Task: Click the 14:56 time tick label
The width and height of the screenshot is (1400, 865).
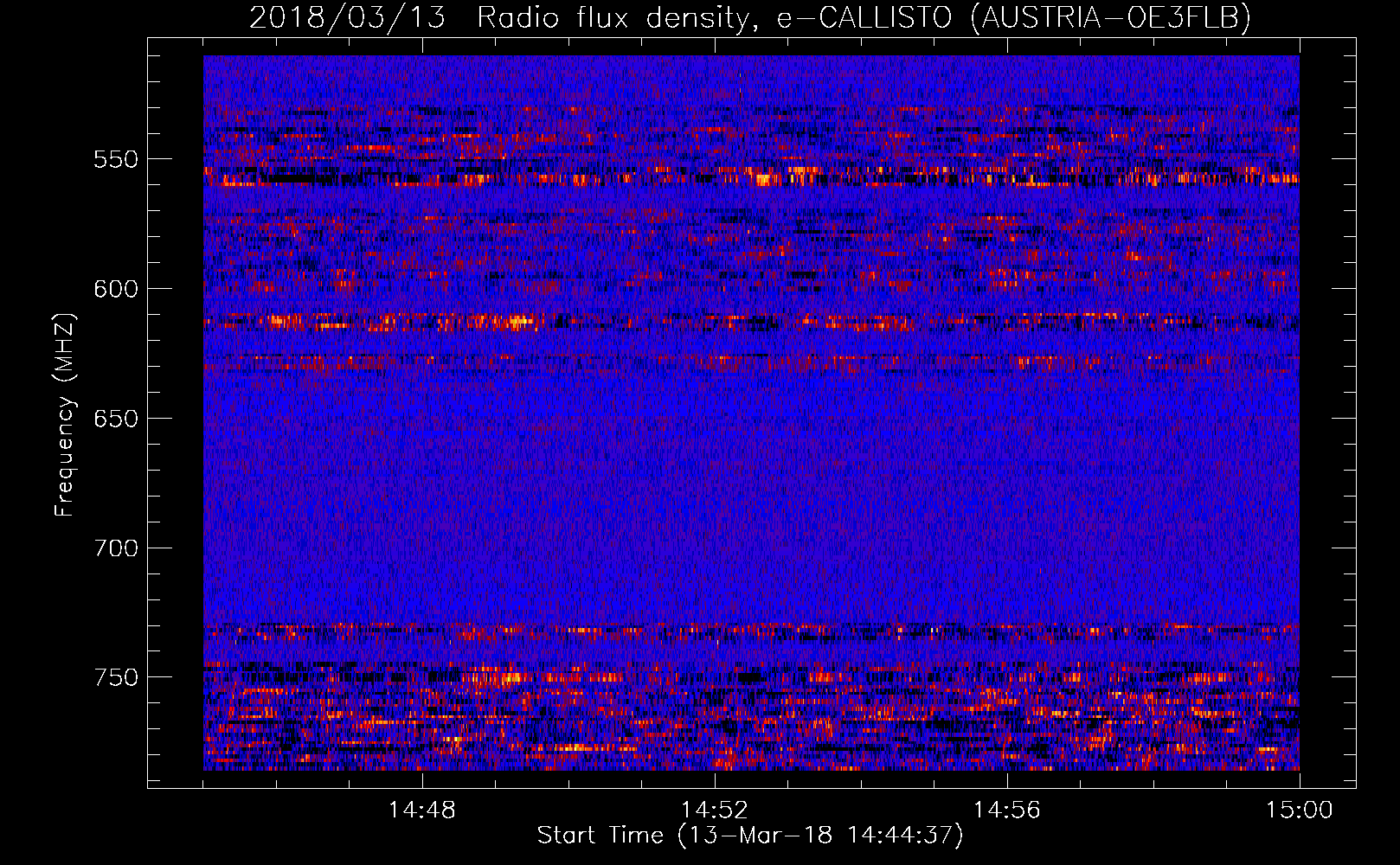Action: pyautogui.click(x=1007, y=811)
